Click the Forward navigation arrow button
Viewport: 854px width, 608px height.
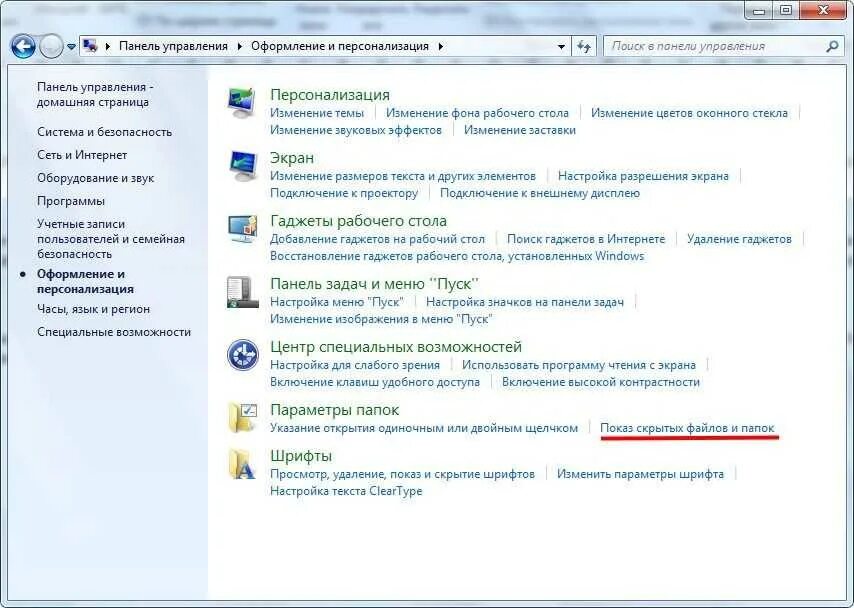click(51, 47)
